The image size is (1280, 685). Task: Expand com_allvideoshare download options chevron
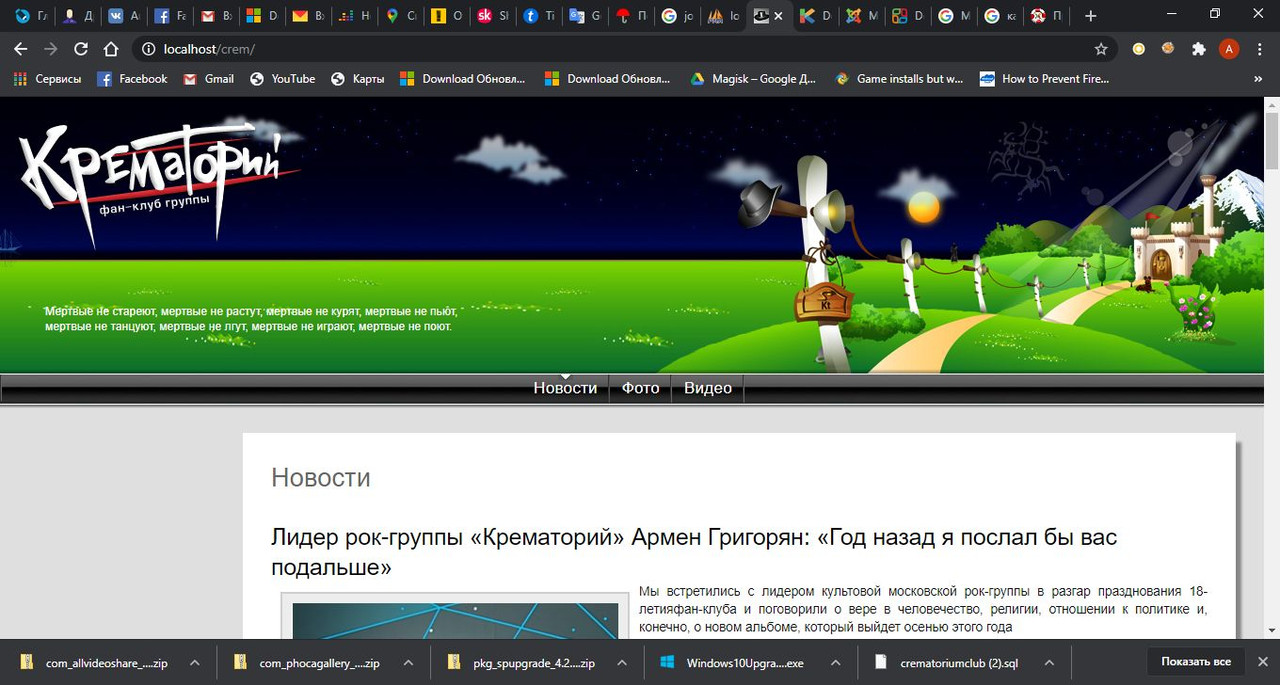[x=194, y=662]
